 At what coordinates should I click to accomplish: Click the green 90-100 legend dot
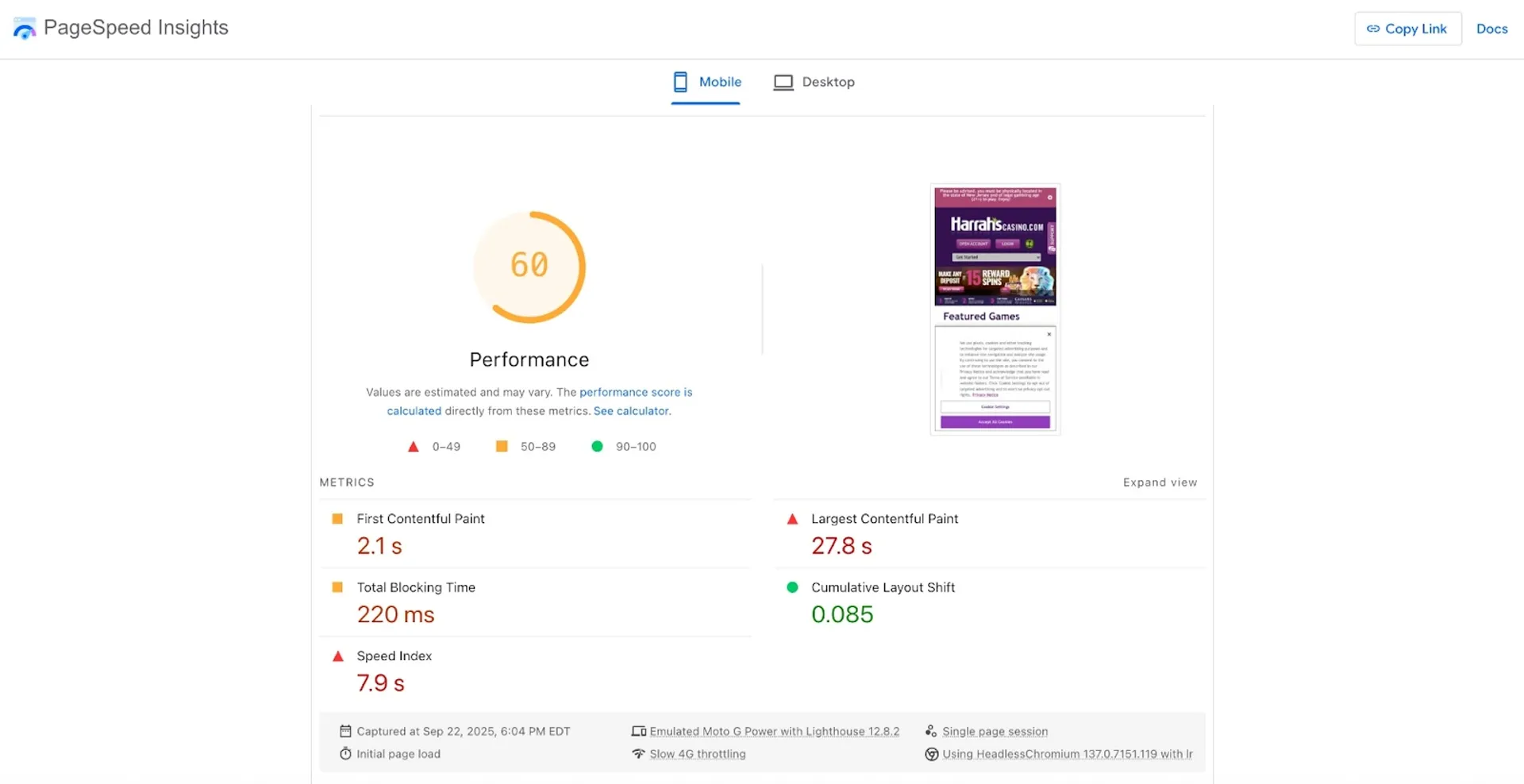pyautogui.click(x=597, y=446)
